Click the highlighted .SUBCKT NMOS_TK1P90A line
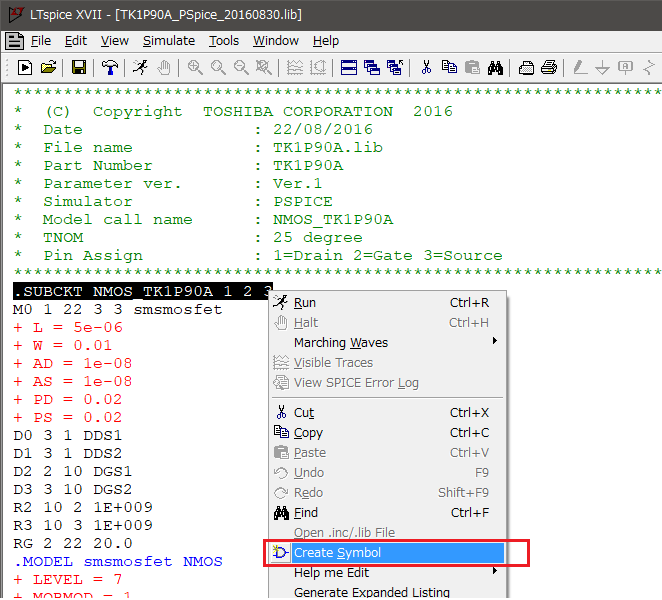The width and height of the screenshot is (662, 600). [x=143, y=291]
